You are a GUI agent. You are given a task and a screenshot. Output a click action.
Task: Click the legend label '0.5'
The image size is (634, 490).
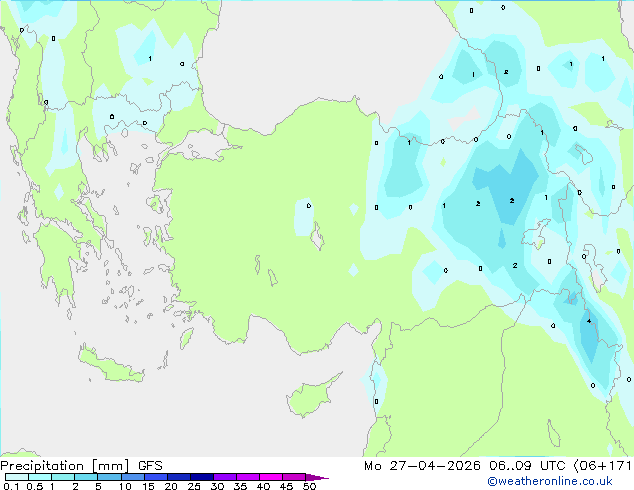pos(35,486)
